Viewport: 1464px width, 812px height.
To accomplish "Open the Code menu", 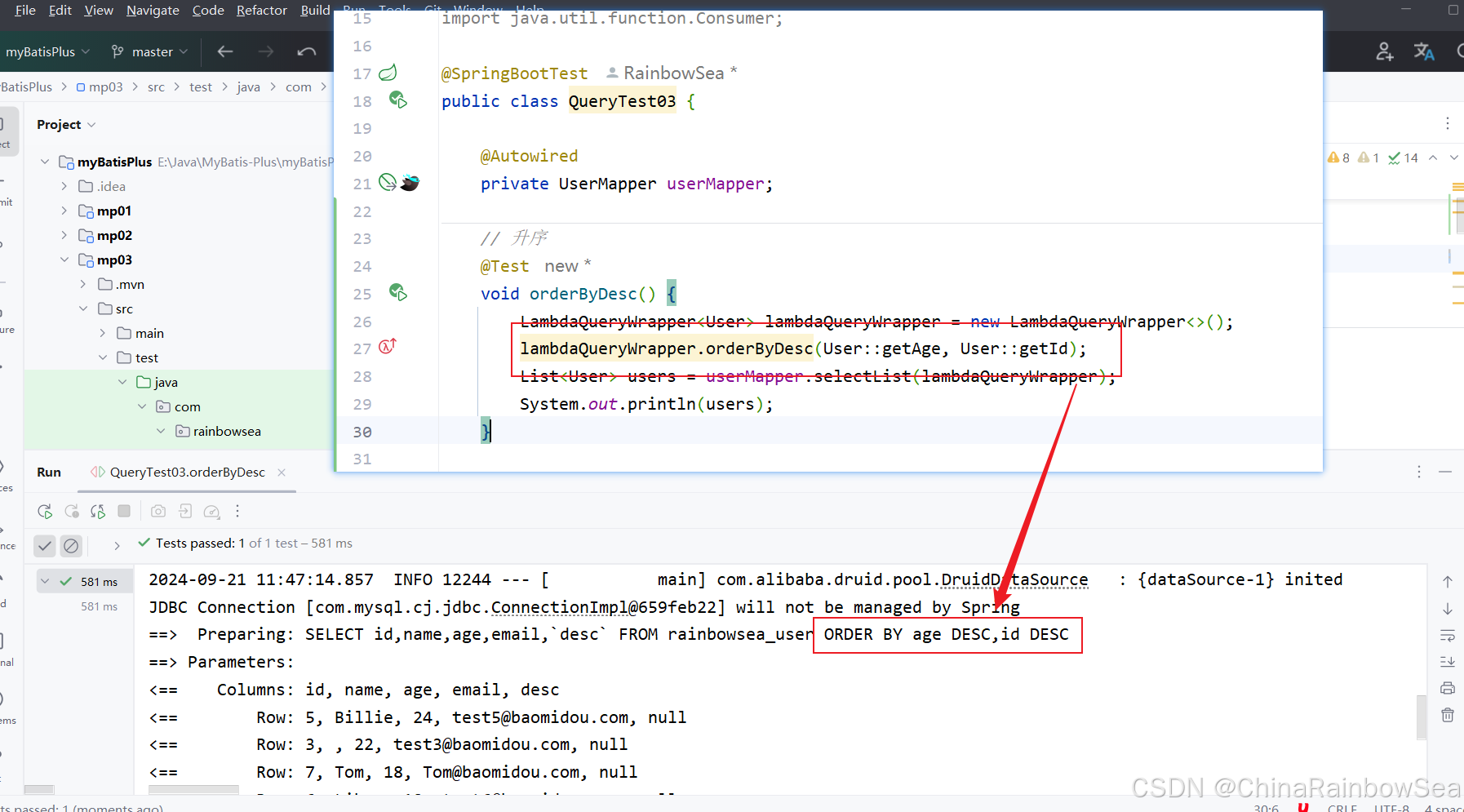I will tap(208, 10).
